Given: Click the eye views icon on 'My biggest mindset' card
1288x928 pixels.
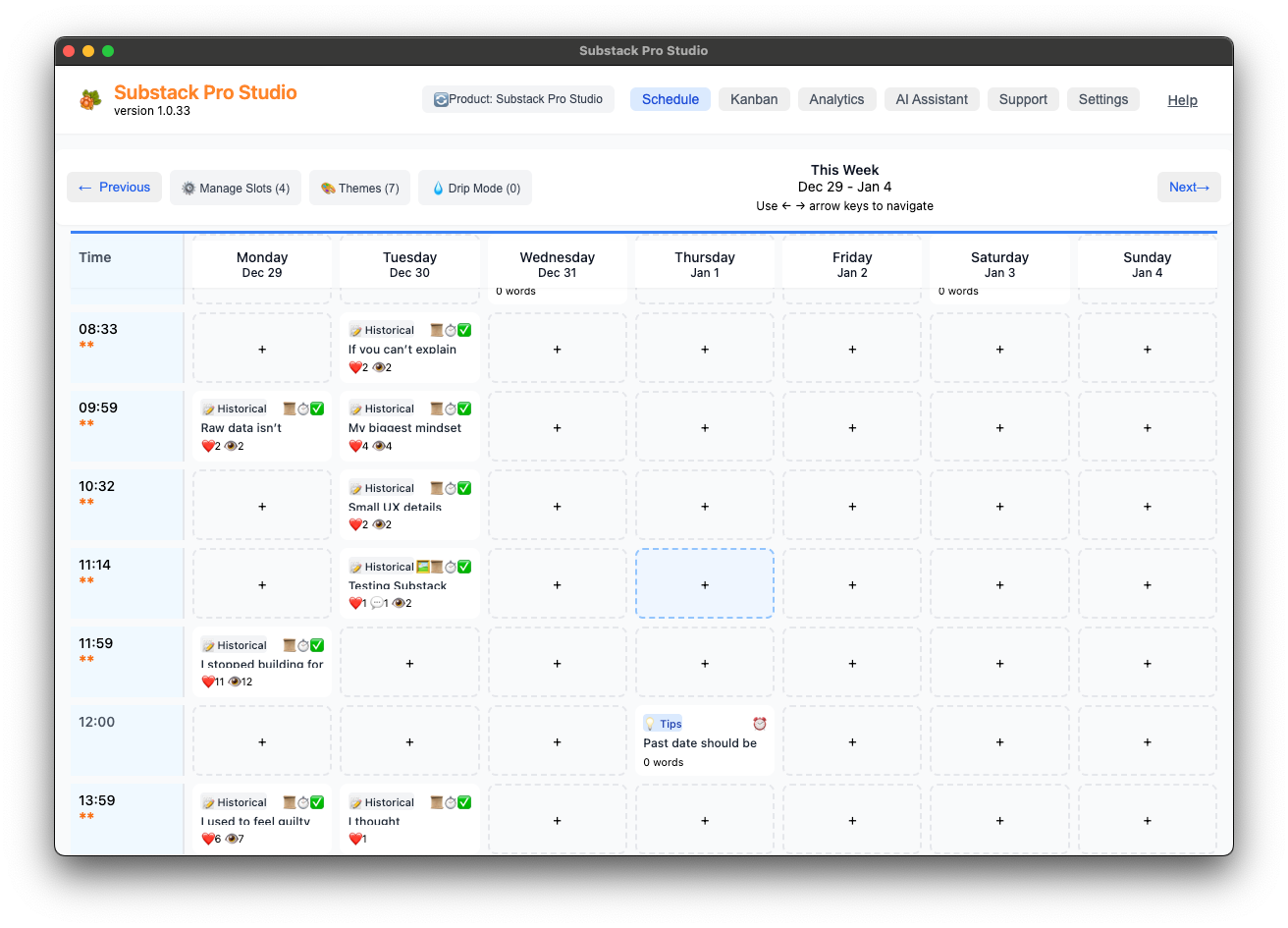Looking at the screenshot, I should tap(379, 446).
